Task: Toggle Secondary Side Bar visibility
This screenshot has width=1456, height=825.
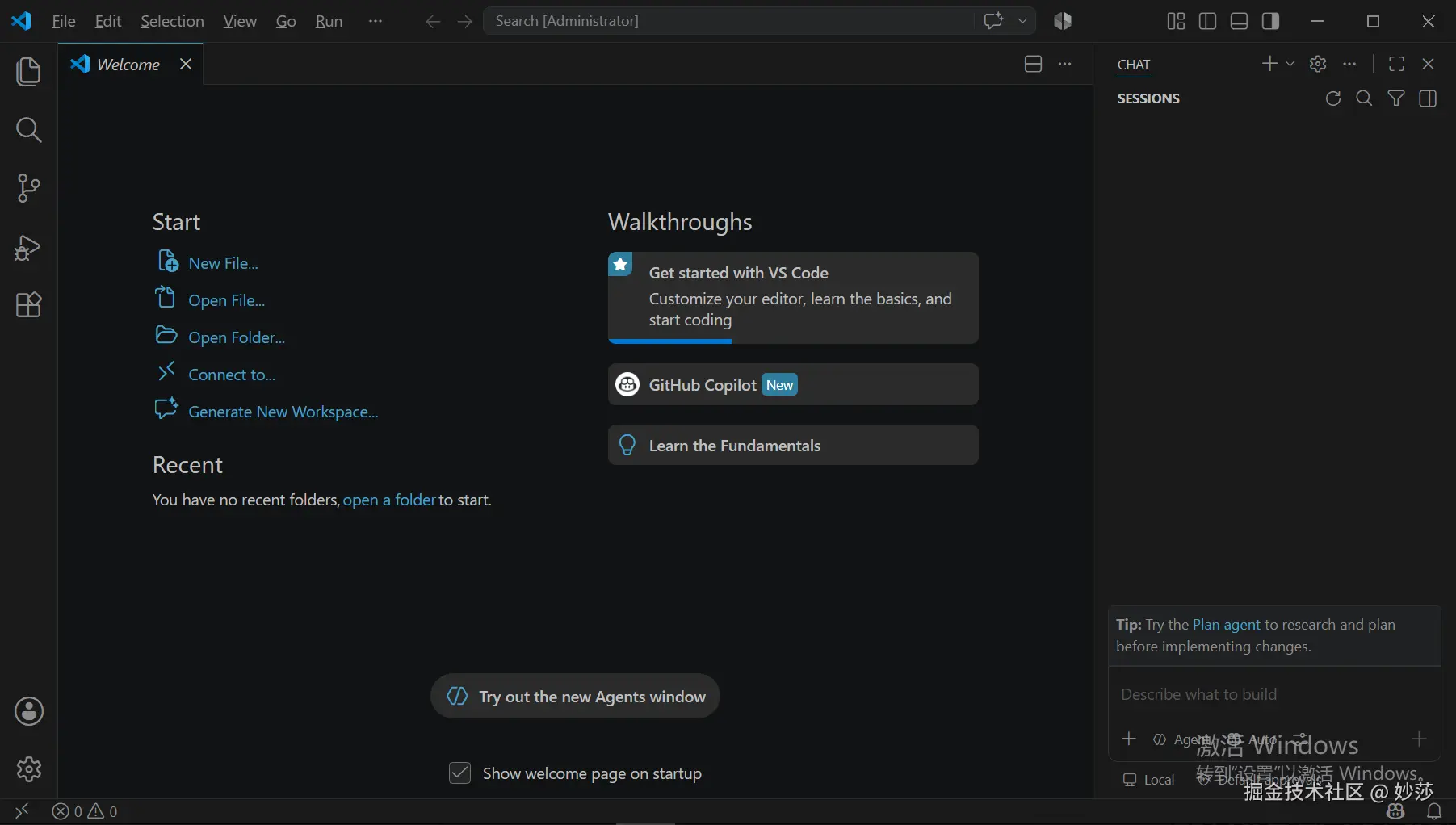Action: pyautogui.click(x=1270, y=21)
